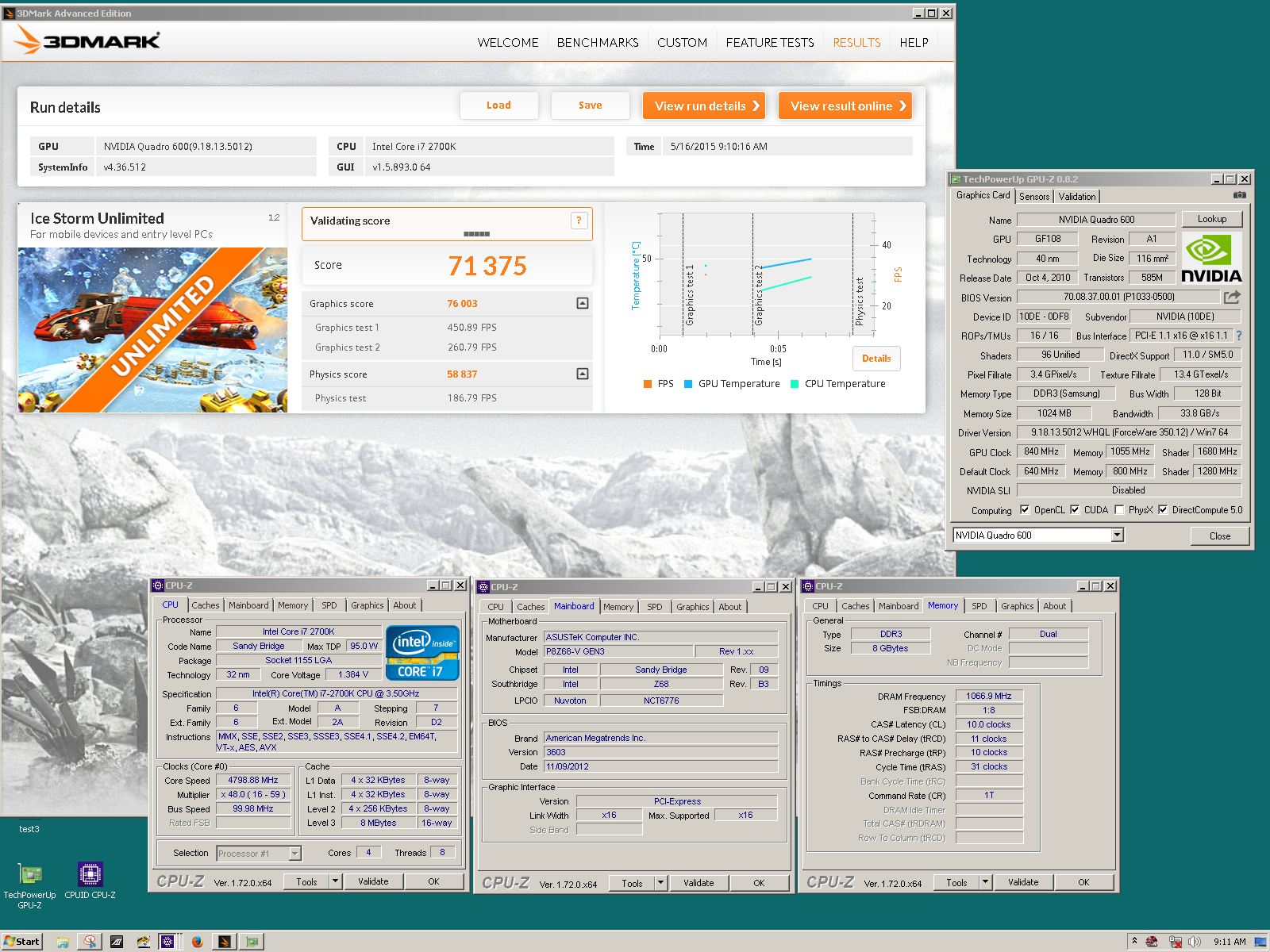This screenshot has width=1270, height=952.
Task: Toggle the OpenCL checkbox in GPU-Z
Action: tap(1025, 510)
